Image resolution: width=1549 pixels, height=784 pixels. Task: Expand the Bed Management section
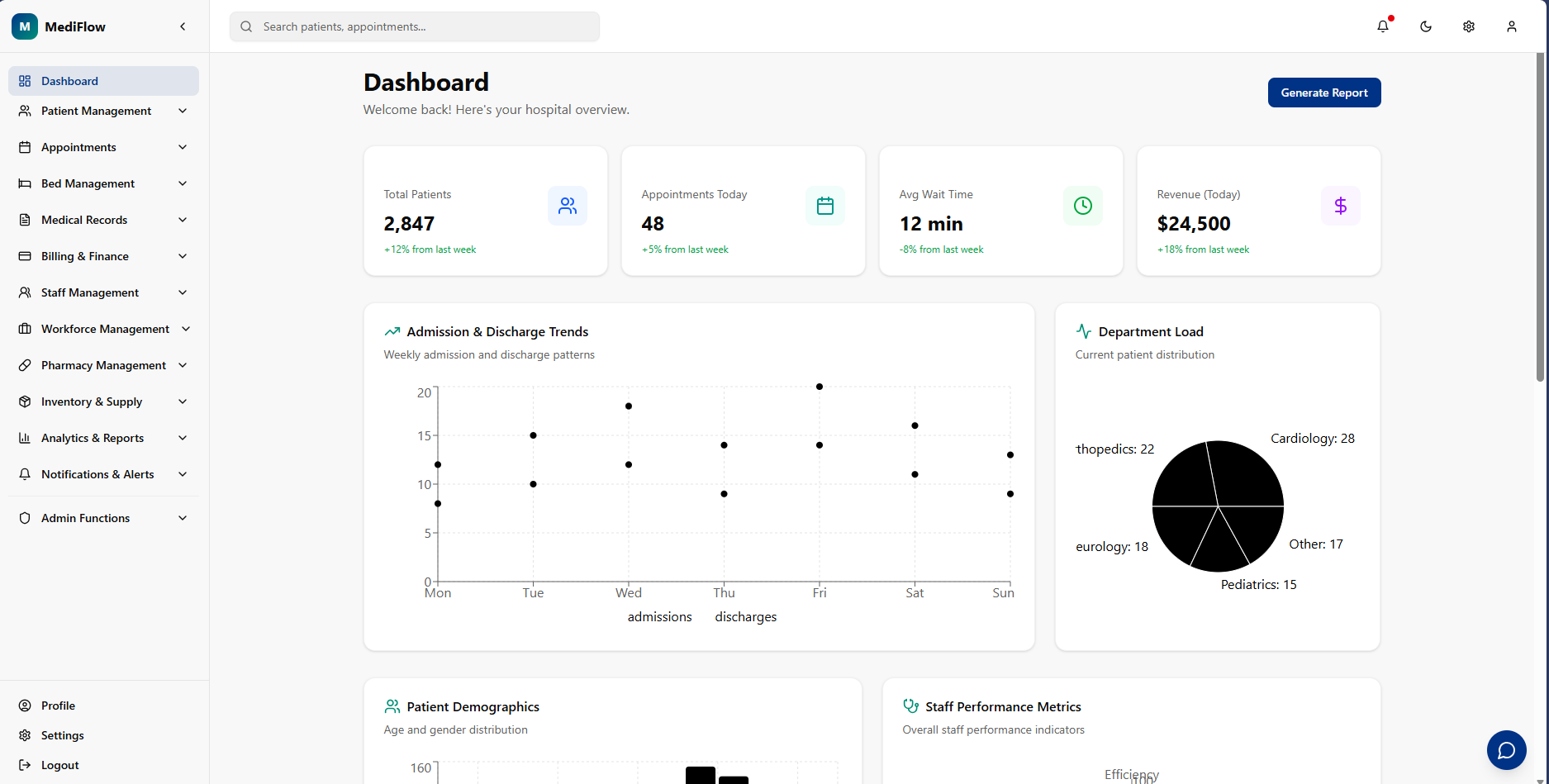(103, 183)
